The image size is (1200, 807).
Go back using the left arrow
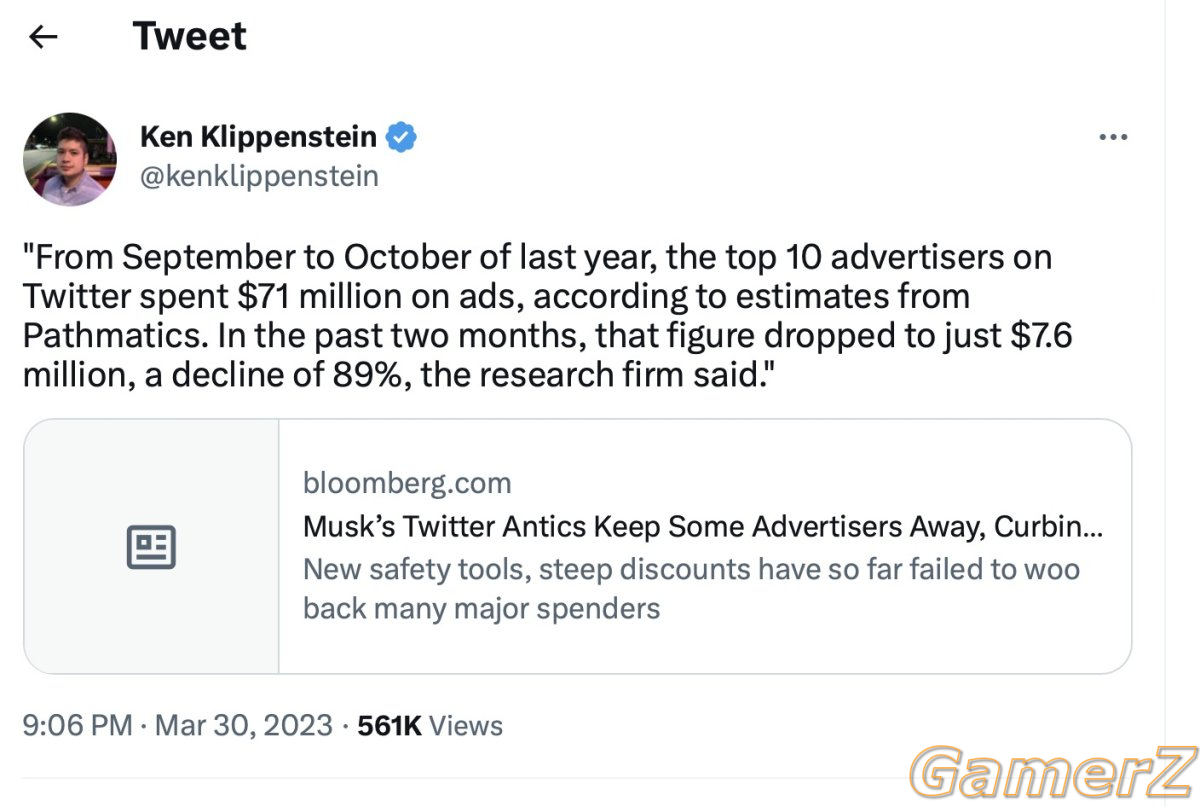pos(43,37)
